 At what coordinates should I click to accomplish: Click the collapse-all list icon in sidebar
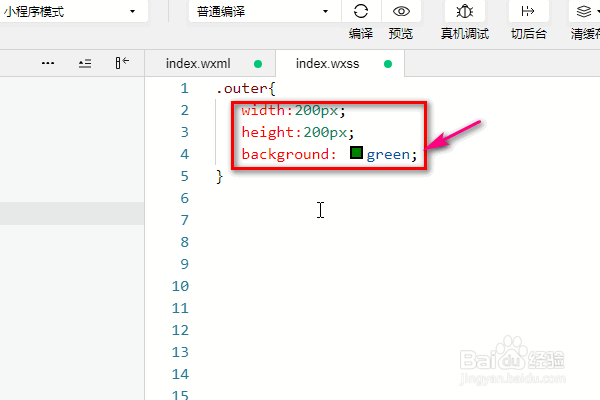85,63
